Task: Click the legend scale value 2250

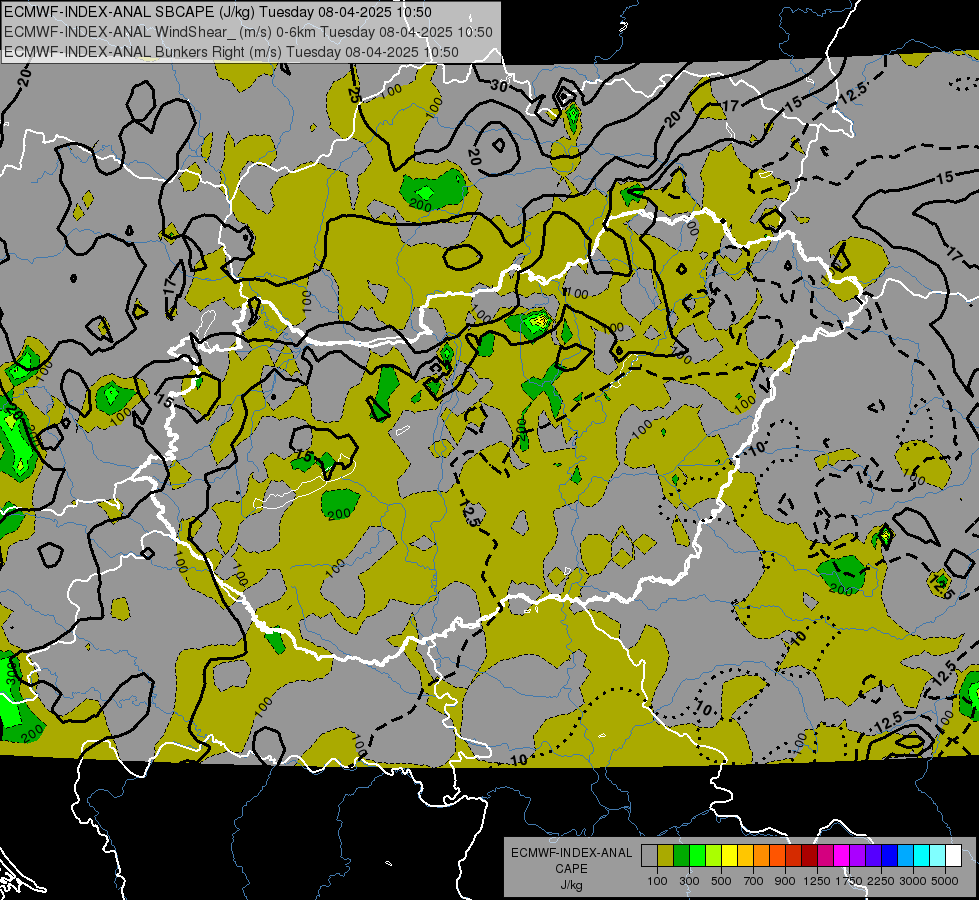Action: 881,881
